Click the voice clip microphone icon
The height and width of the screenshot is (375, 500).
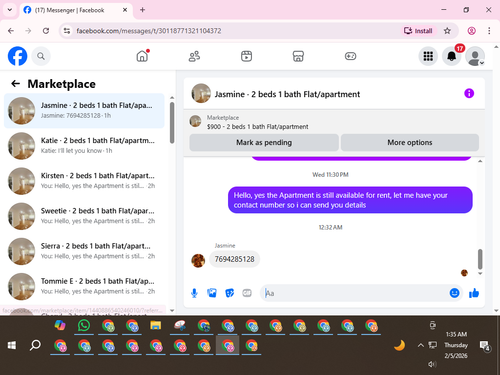(x=194, y=293)
